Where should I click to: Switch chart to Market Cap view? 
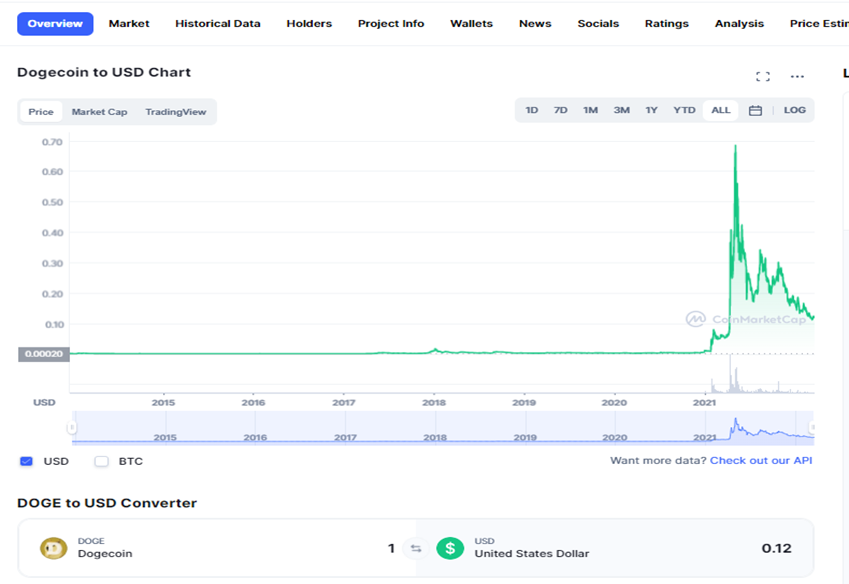pyautogui.click(x=99, y=112)
